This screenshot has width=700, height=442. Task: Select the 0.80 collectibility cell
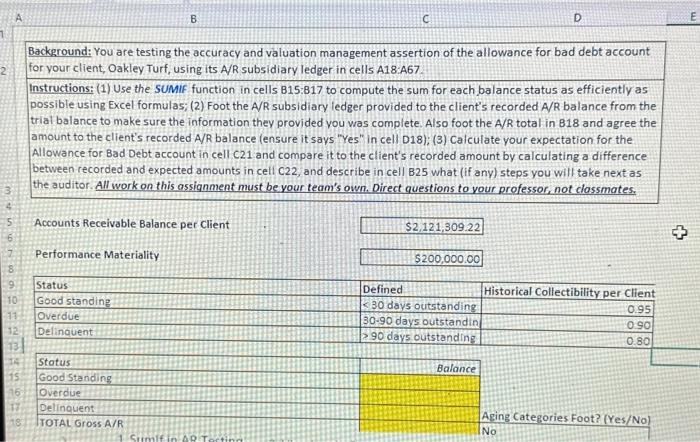click(x=567, y=341)
